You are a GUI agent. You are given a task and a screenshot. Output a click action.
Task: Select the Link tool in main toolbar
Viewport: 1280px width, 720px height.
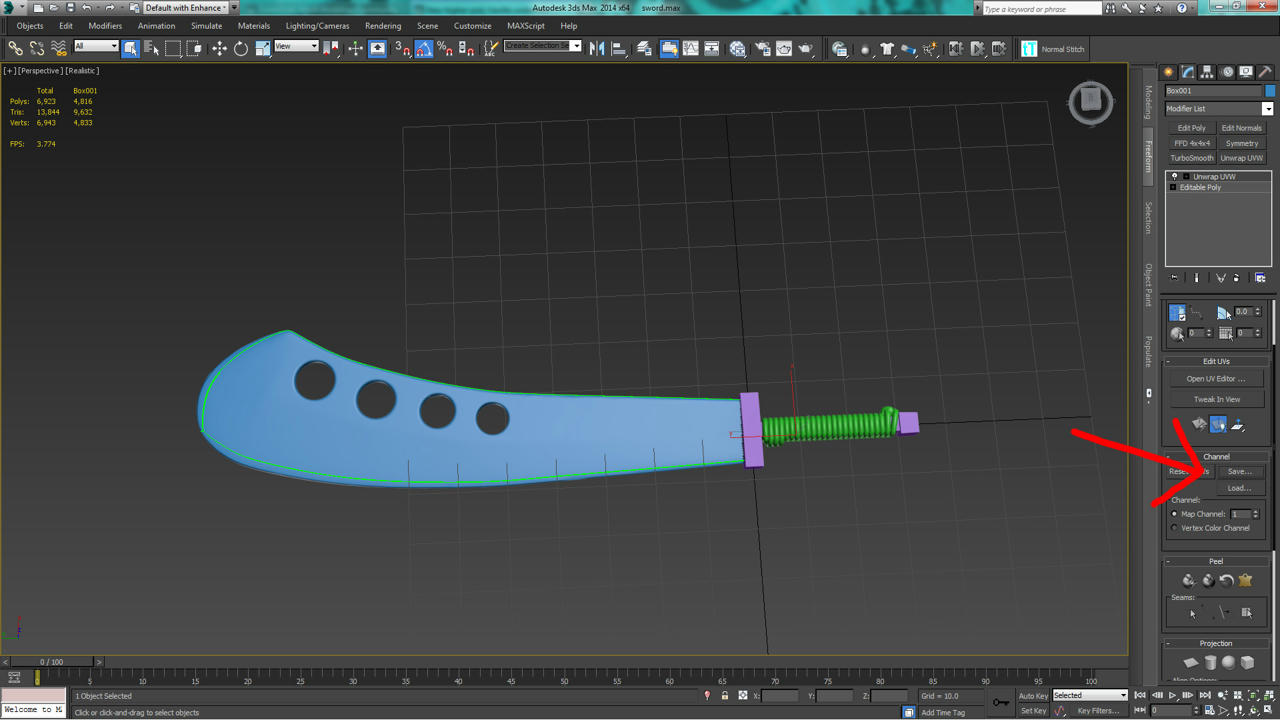pos(15,48)
